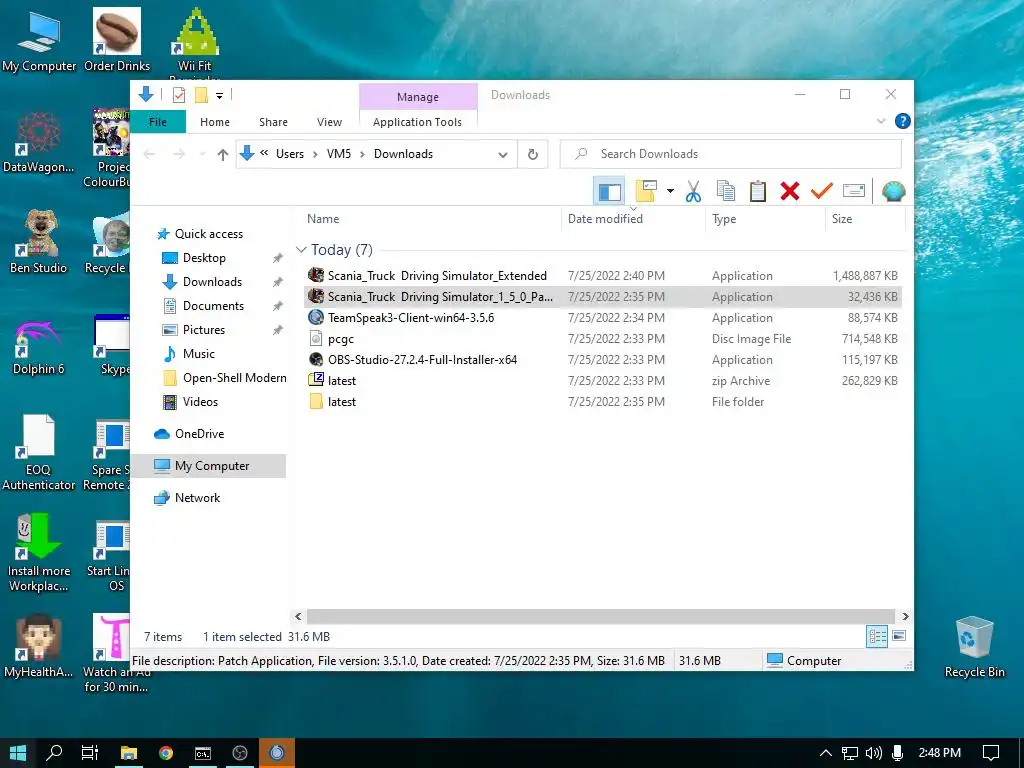Refresh the Downloads folder

[x=533, y=154]
